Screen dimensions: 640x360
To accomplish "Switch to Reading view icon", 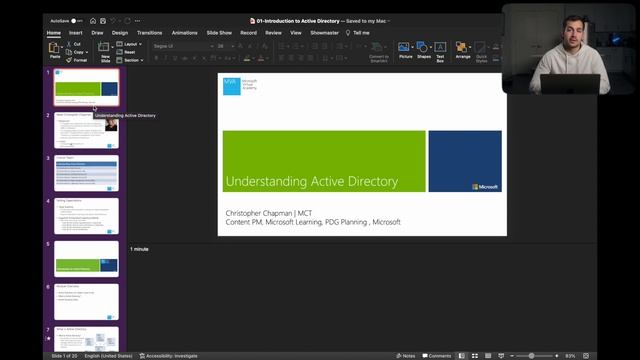I will (x=488, y=356).
